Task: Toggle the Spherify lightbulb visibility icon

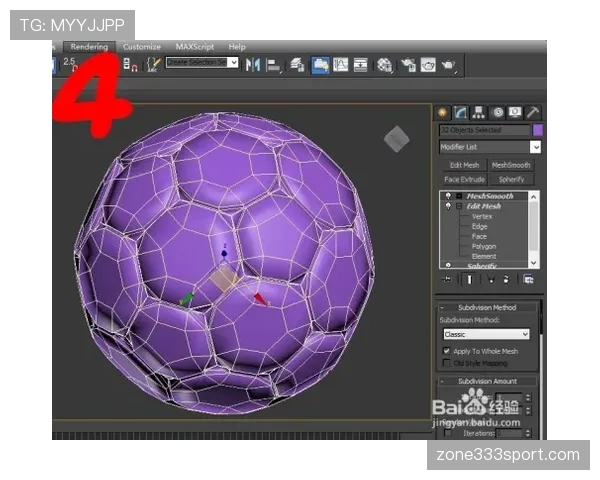Action: point(448,265)
